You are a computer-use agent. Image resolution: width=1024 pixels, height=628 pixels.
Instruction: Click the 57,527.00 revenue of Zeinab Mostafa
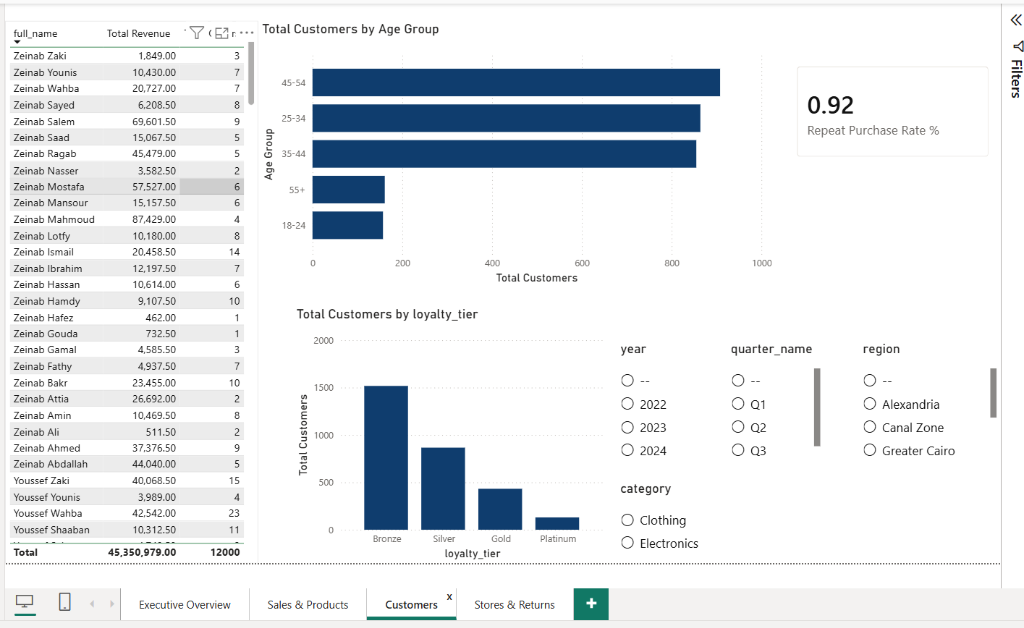pos(154,187)
